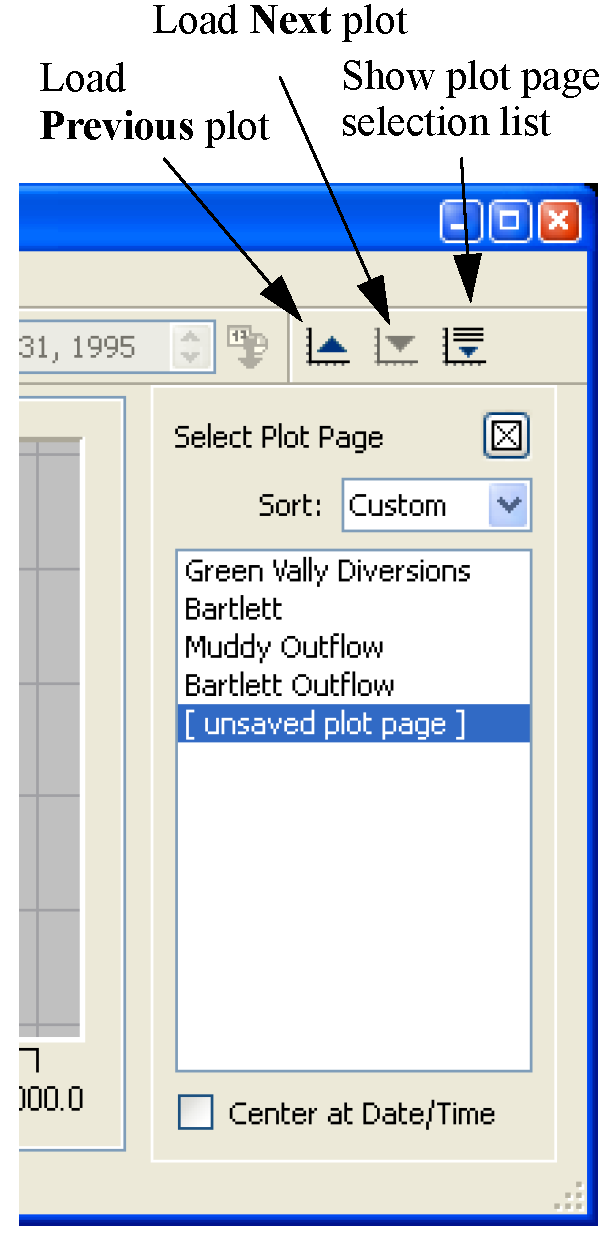607x1238 pixels.
Task: Close the Select Plot Page panel
Action: click(x=507, y=437)
